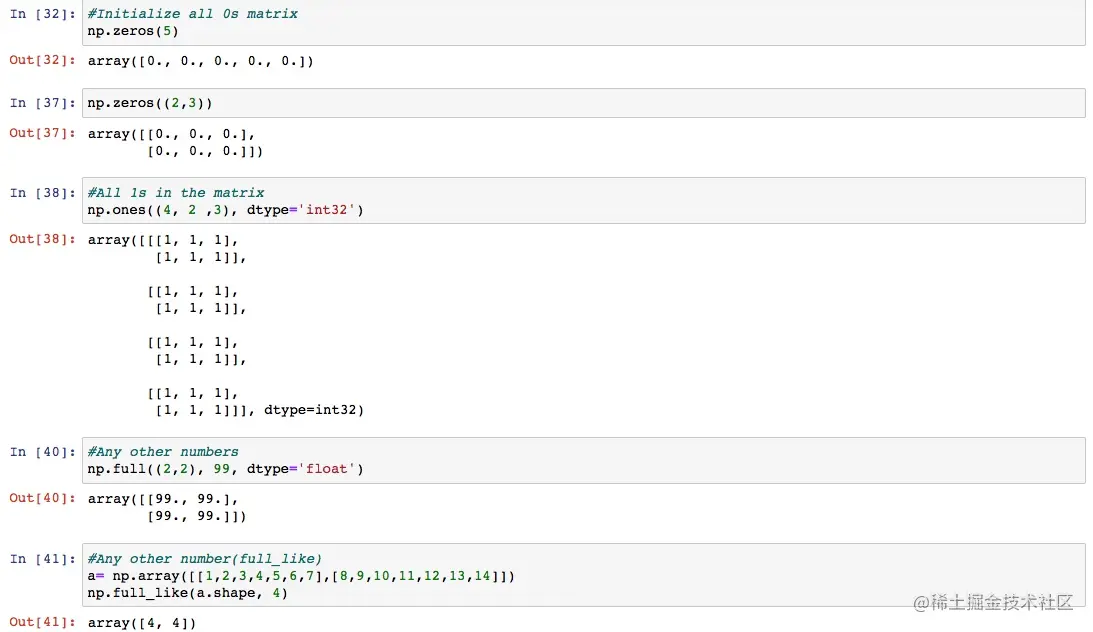
Task: Click the Out[40] output prompt
Action: 42,499
